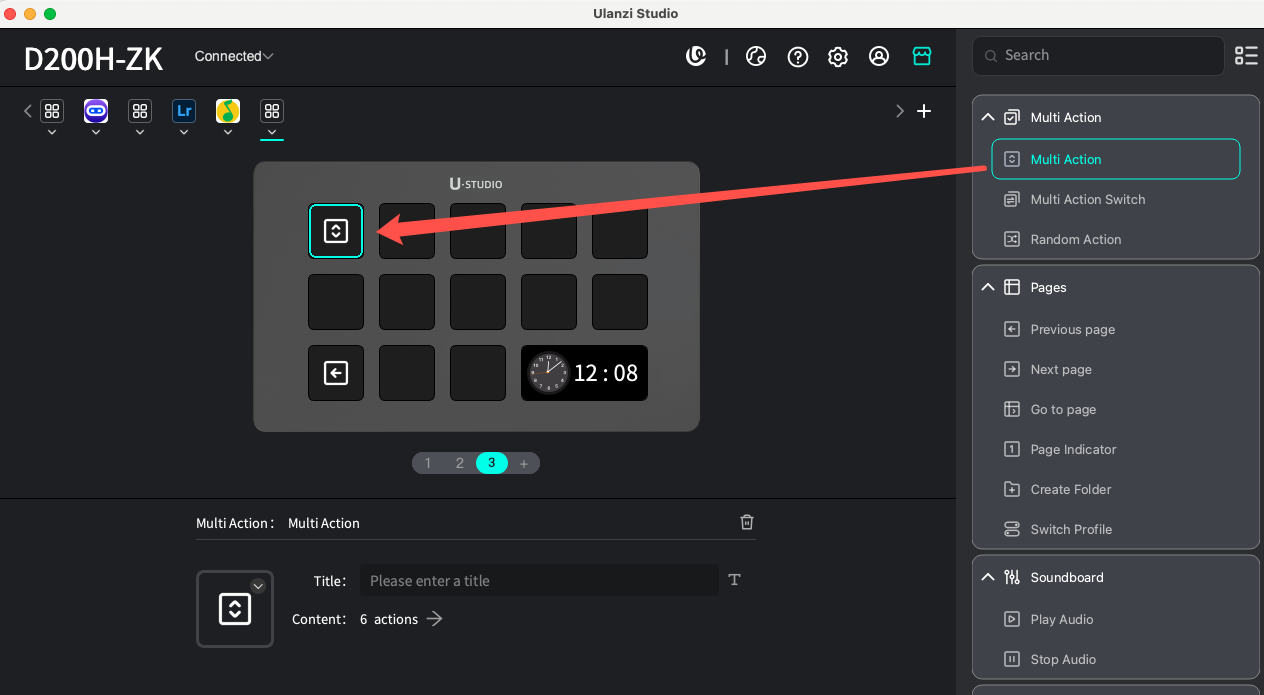Collapse the Multi Action category
Screen dimensions: 1264x695
[988, 117]
